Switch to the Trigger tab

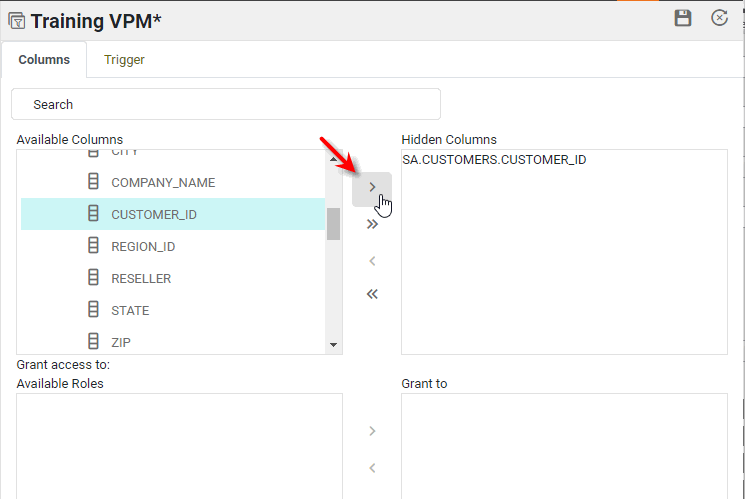(x=124, y=60)
